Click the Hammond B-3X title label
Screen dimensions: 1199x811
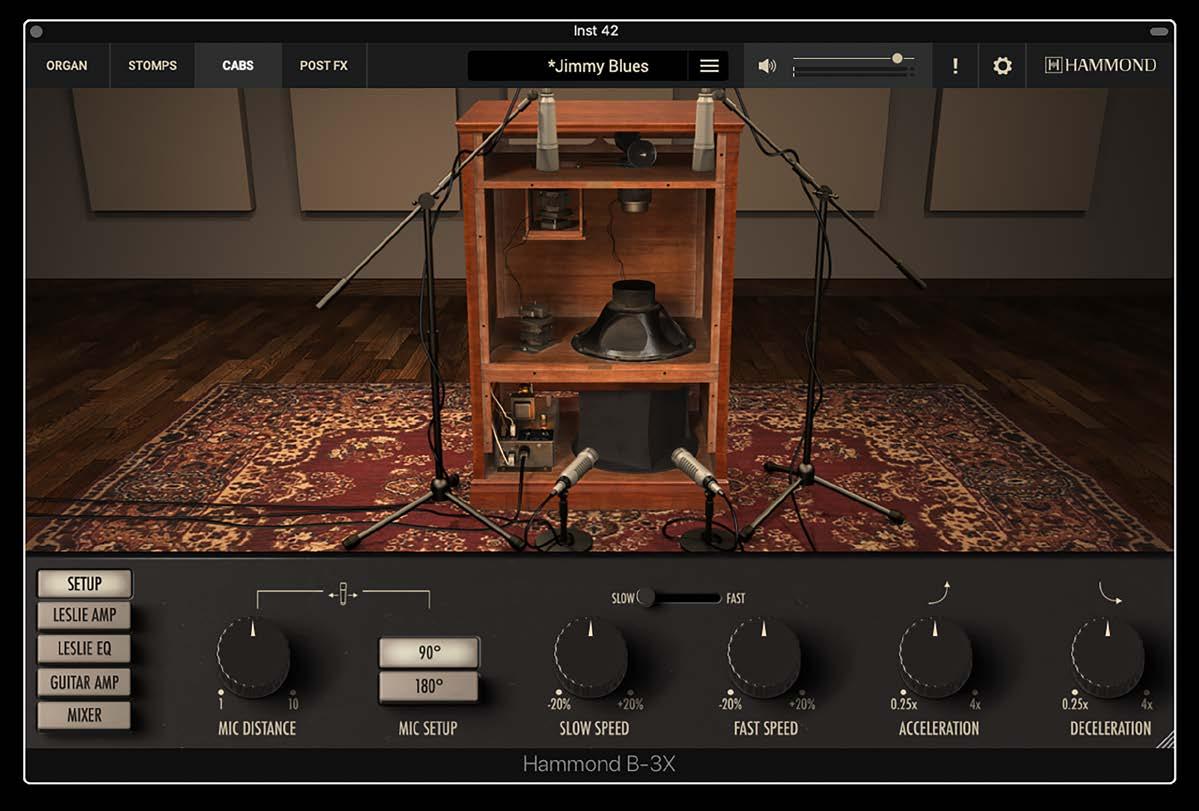599,764
